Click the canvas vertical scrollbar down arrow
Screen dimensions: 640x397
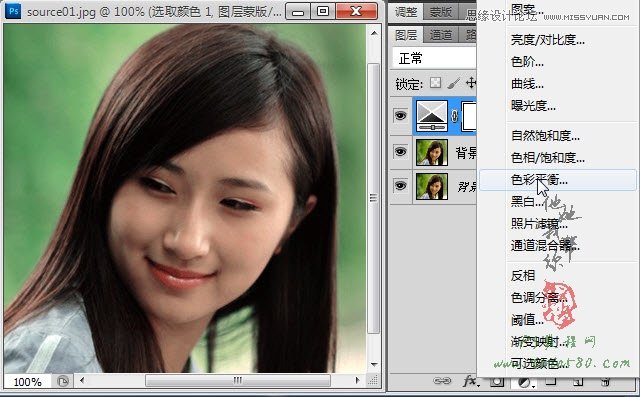(x=374, y=364)
